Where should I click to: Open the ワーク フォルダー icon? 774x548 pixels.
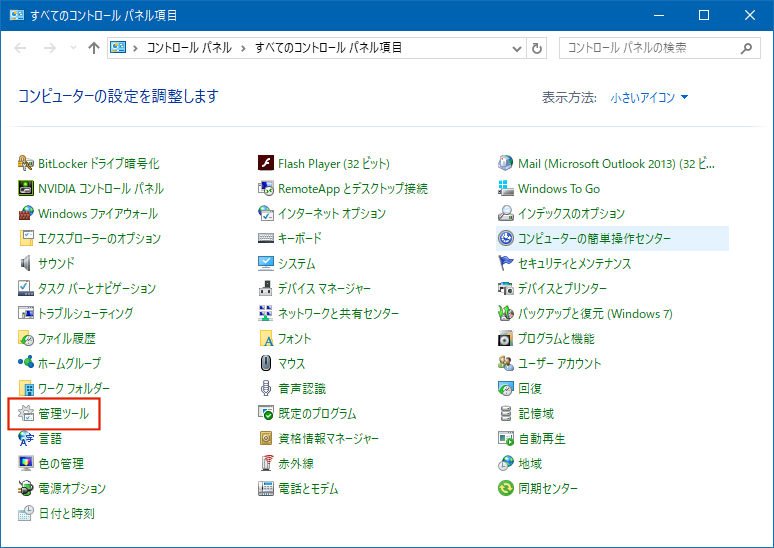tap(26, 388)
